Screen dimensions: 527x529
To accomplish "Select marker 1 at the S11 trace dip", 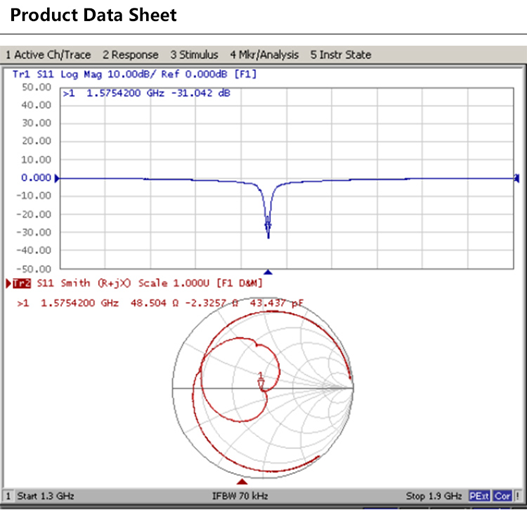I will click(x=268, y=224).
